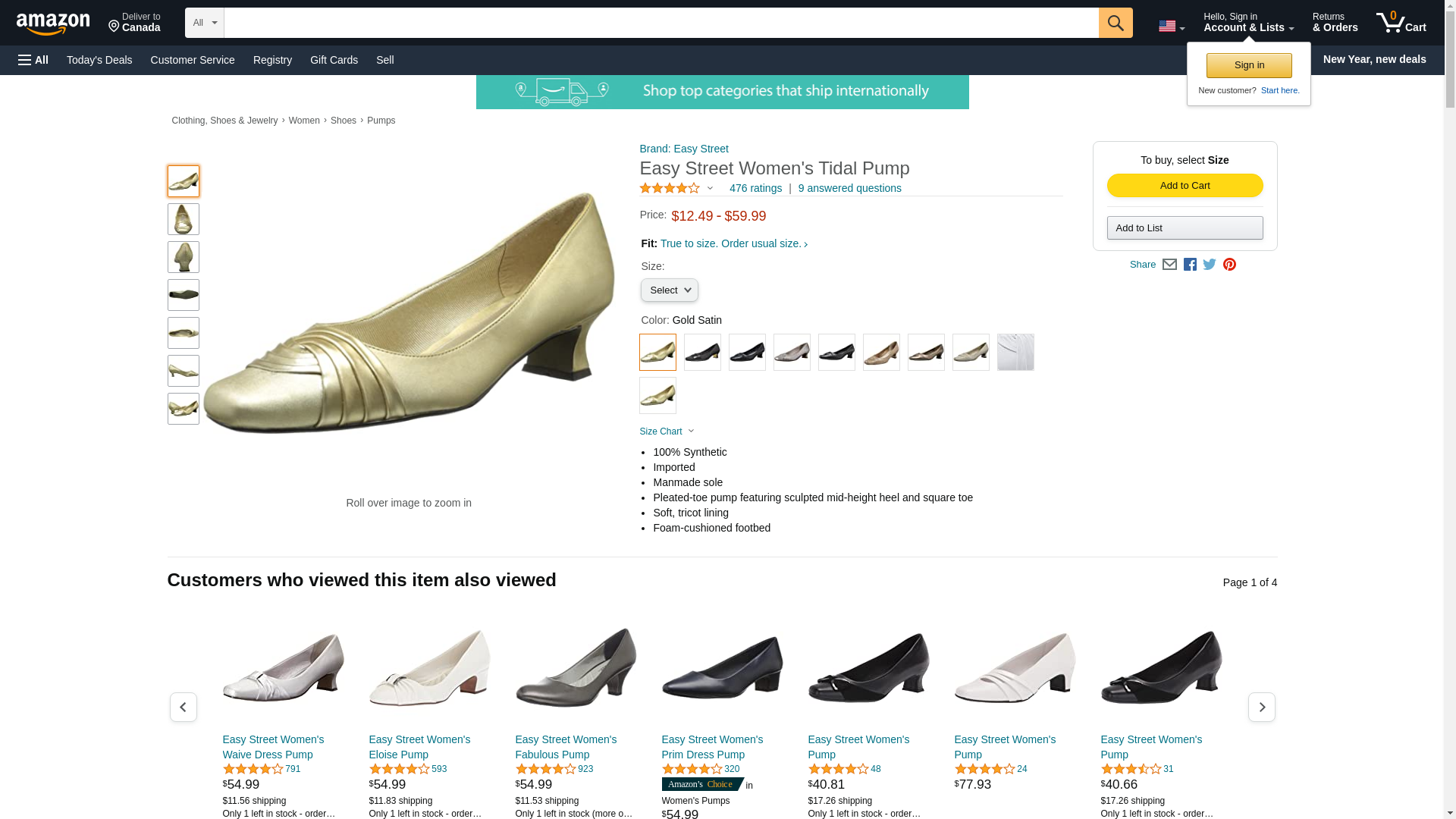Choose the second black color swatch

[747, 353]
